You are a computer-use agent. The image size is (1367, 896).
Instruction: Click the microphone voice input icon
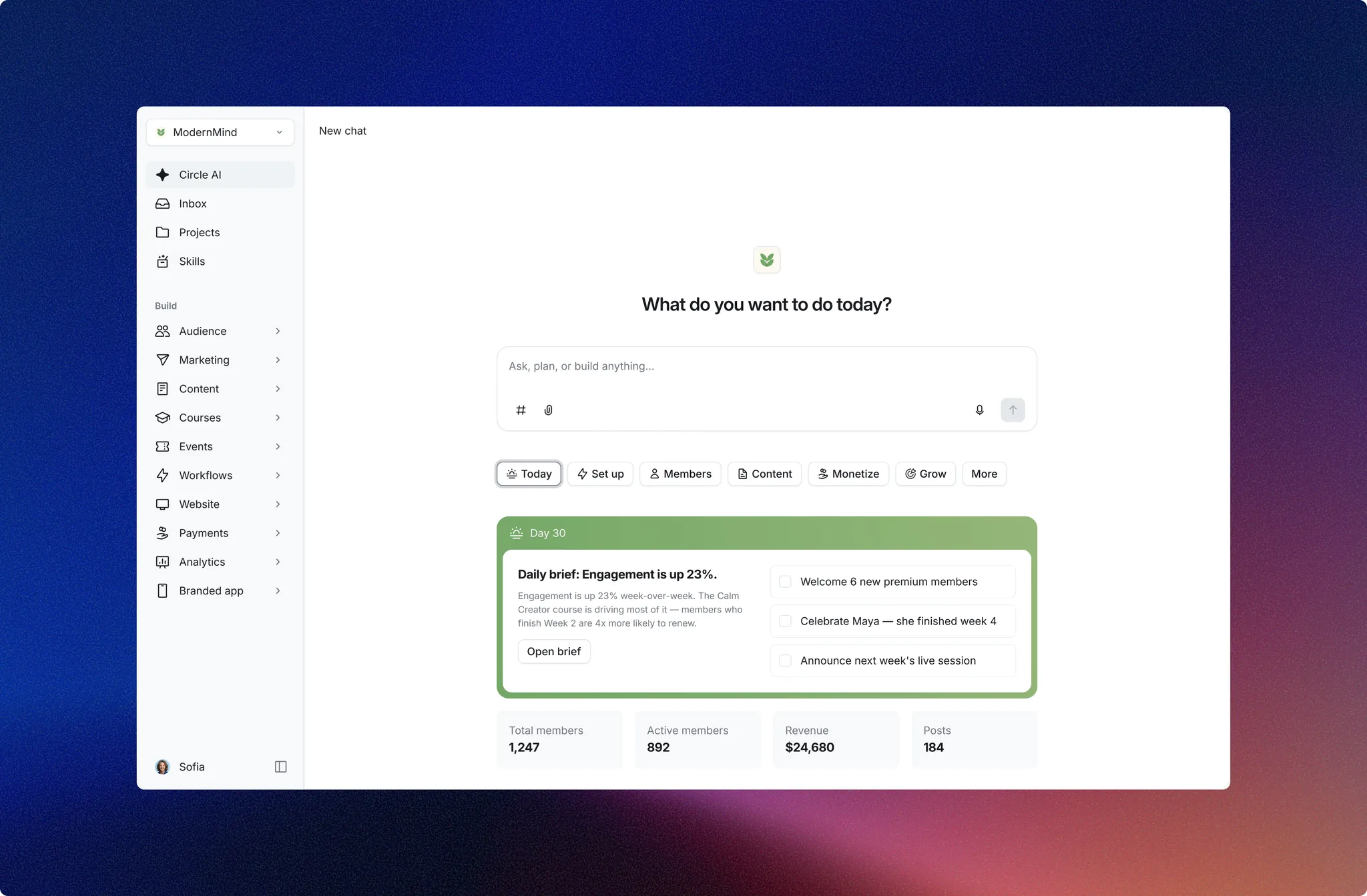[979, 410]
